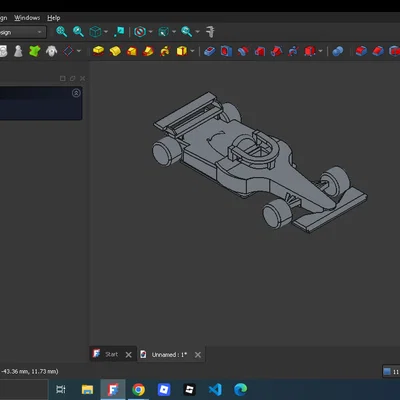Click the bounding box selection icon
The width and height of the screenshot is (400, 400).
point(164,32)
